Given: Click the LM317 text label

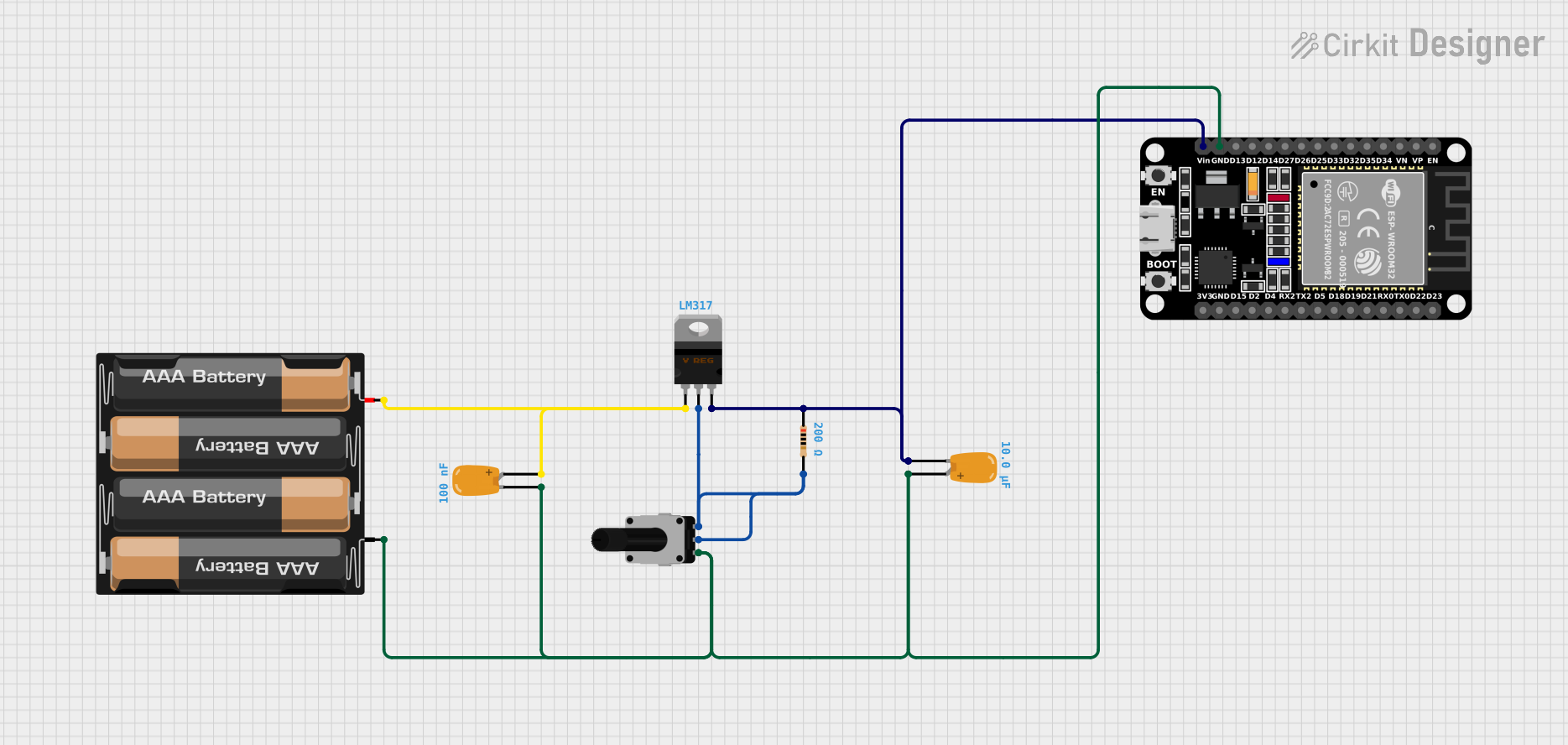Looking at the screenshot, I should [x=695, y=305].
